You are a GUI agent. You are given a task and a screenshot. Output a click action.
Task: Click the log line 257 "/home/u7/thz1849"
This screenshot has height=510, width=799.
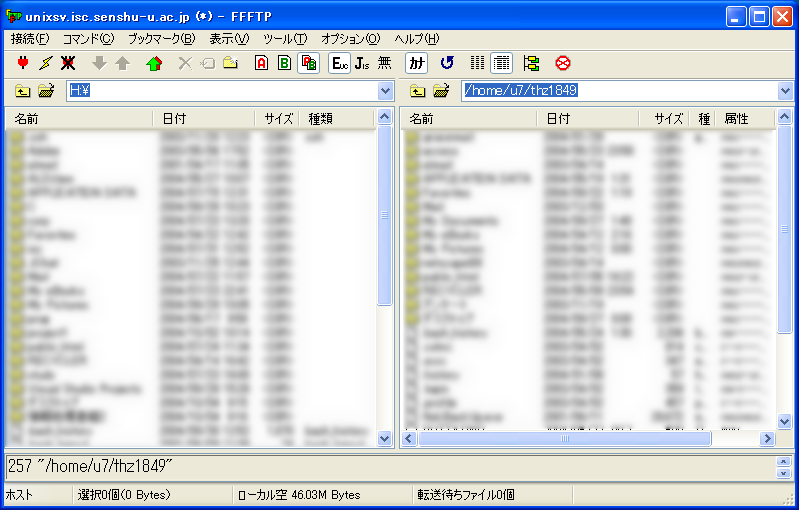tap(90, 466)
